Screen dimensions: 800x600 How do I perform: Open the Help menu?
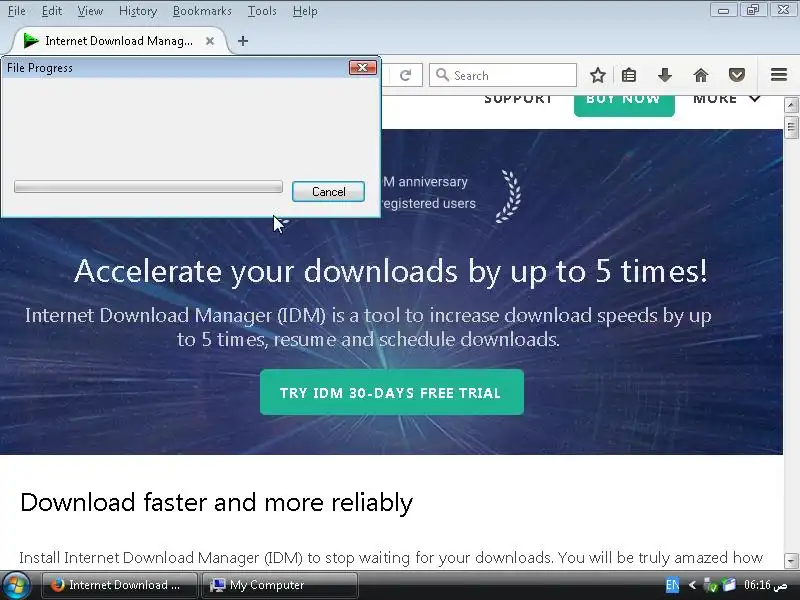pos(305,11)
